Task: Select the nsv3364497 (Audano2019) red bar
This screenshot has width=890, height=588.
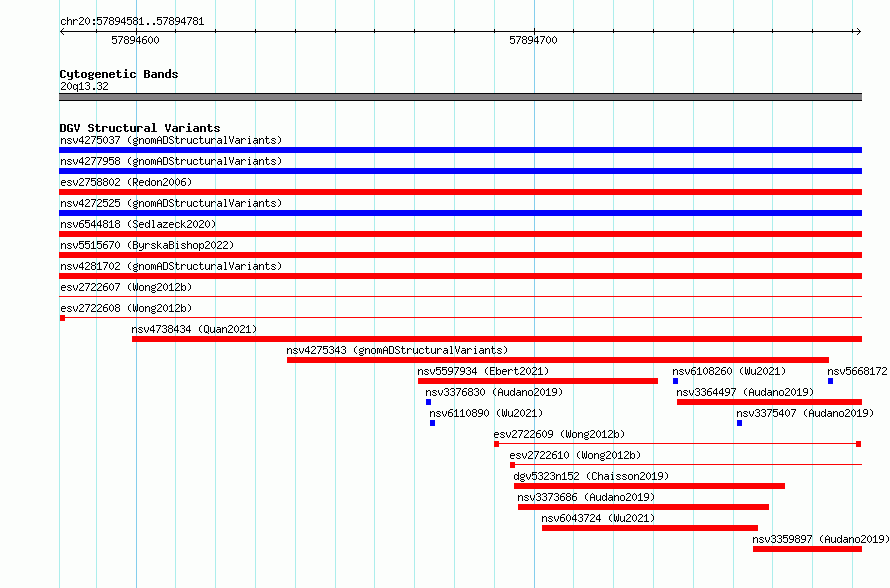Action: (x=769, y=402)
